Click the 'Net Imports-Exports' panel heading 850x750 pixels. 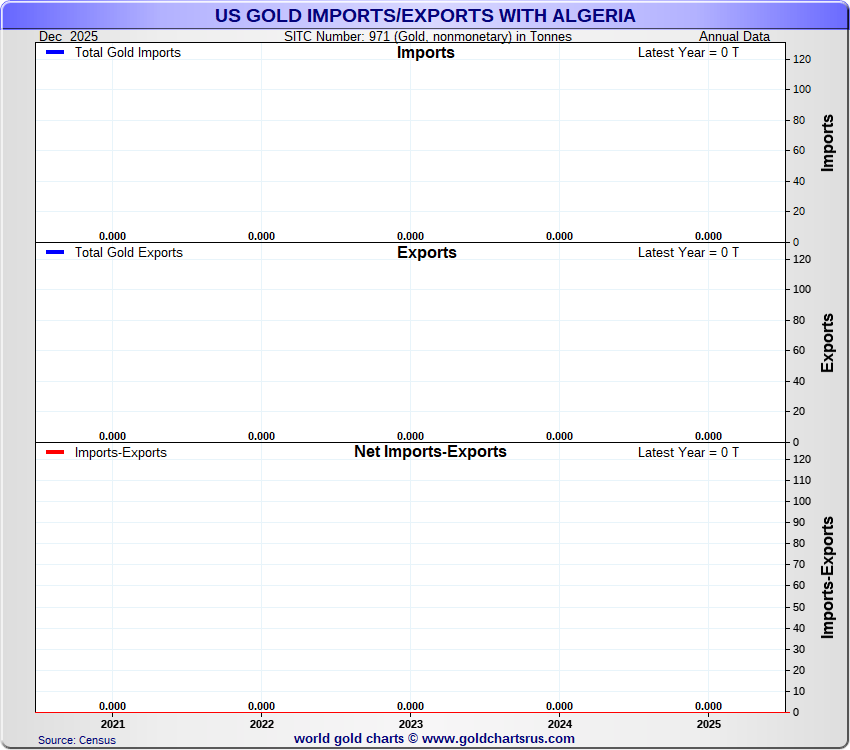pos(430,451)
